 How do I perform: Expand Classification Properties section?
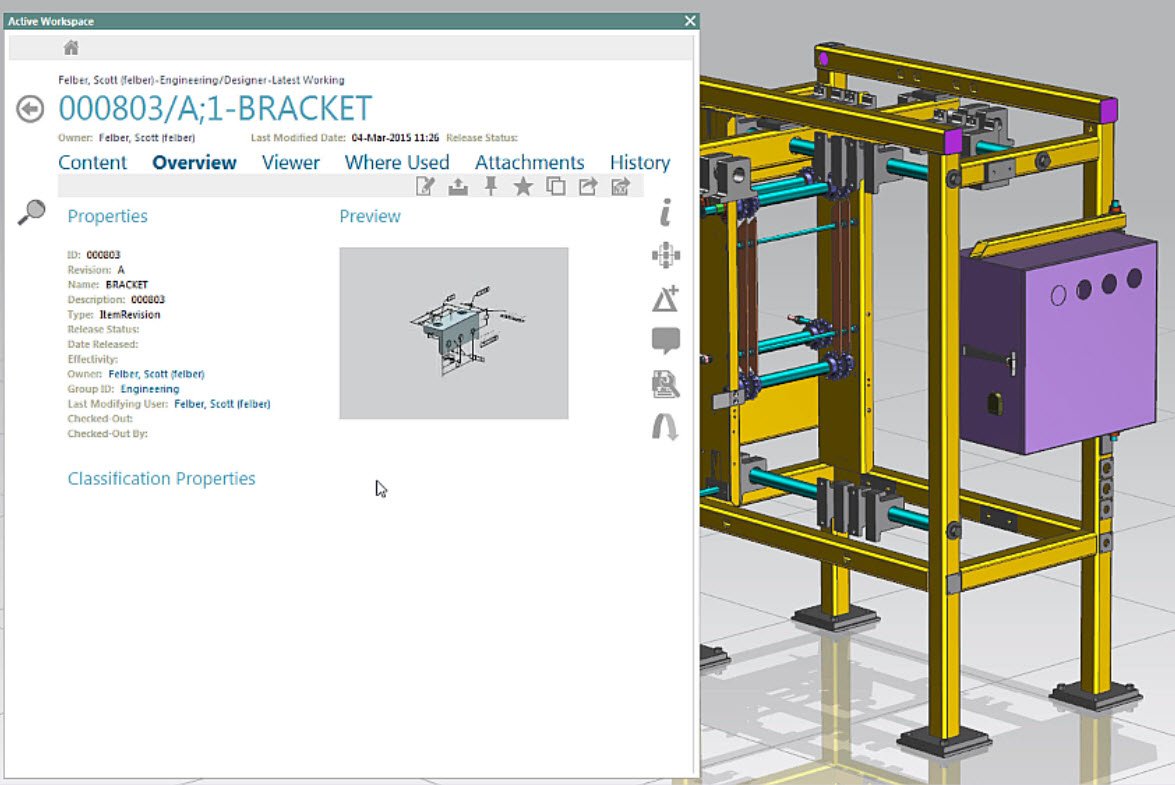(x=161, y=479)
